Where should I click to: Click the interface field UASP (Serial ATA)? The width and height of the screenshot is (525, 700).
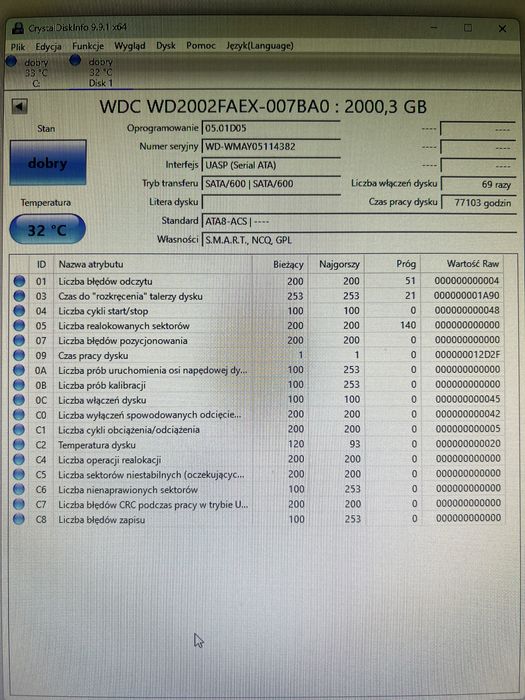(271, 165)
